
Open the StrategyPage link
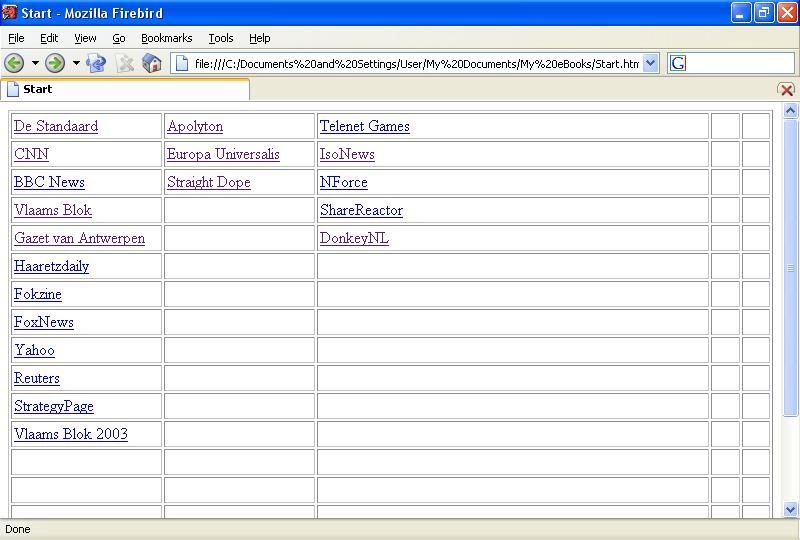[54, 407]
